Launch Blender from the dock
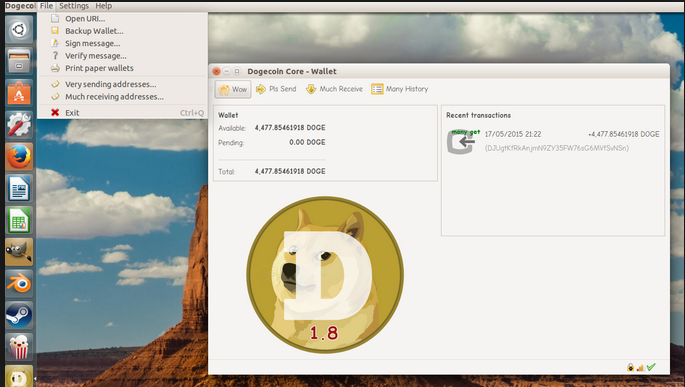The height and width of the screenshot is (387, 685). 19,284
